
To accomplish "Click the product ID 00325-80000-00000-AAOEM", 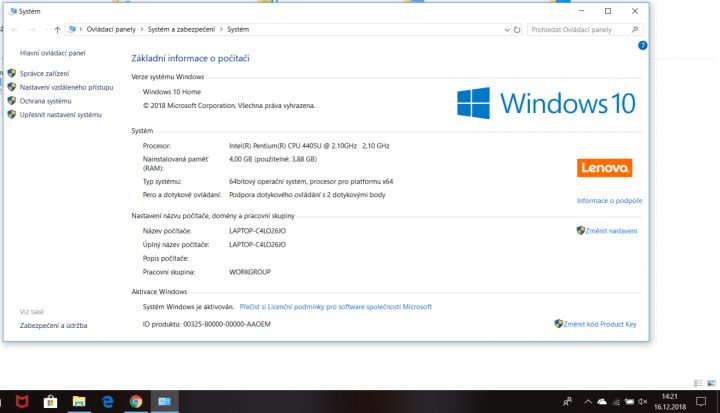I will coord(227,324).
